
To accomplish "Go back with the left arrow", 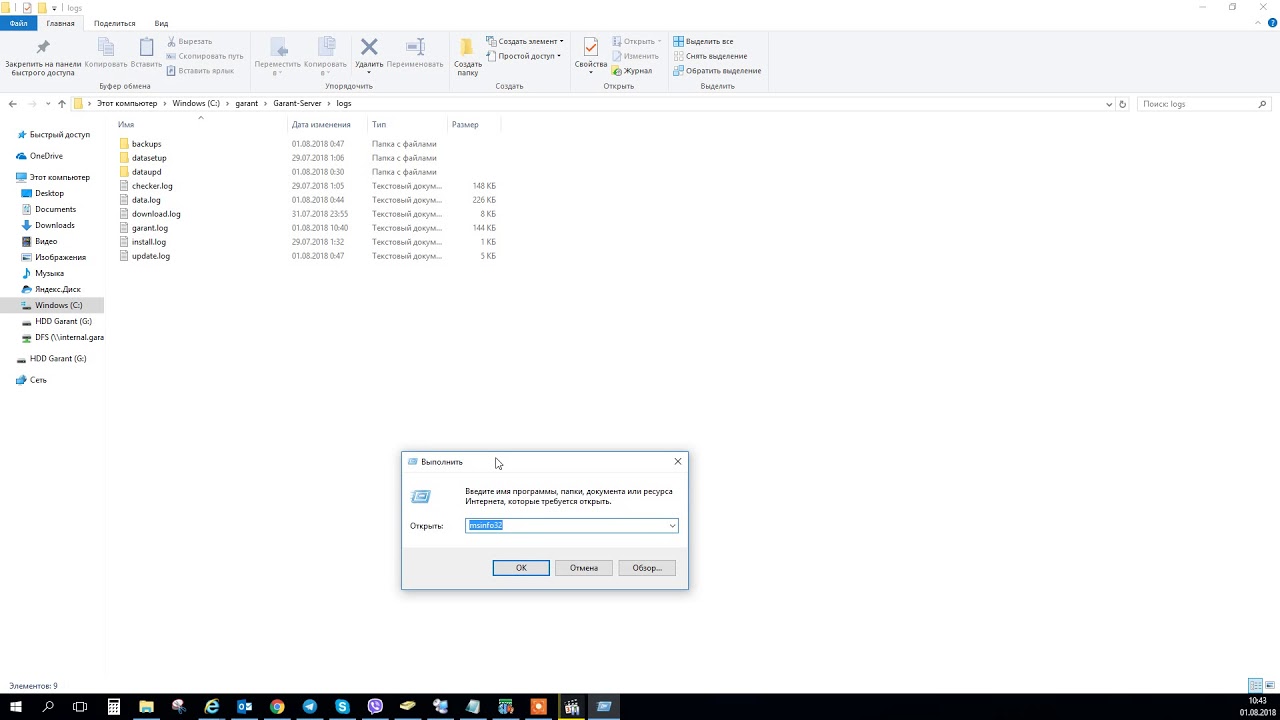I will click(13, 104).
